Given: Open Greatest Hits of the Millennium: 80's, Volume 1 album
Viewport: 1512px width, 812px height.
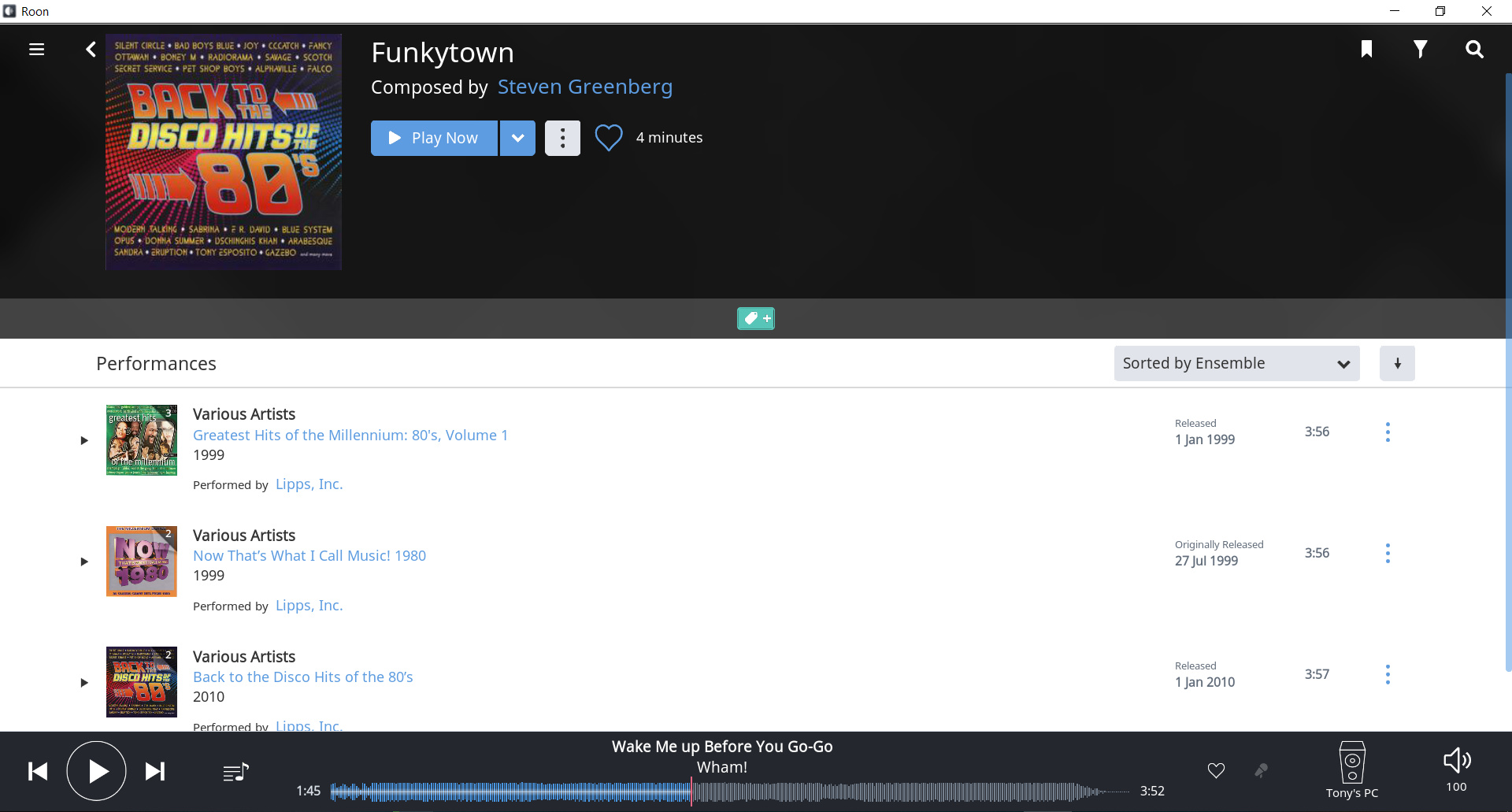Looking at the screenshot, I should [350, 435].
